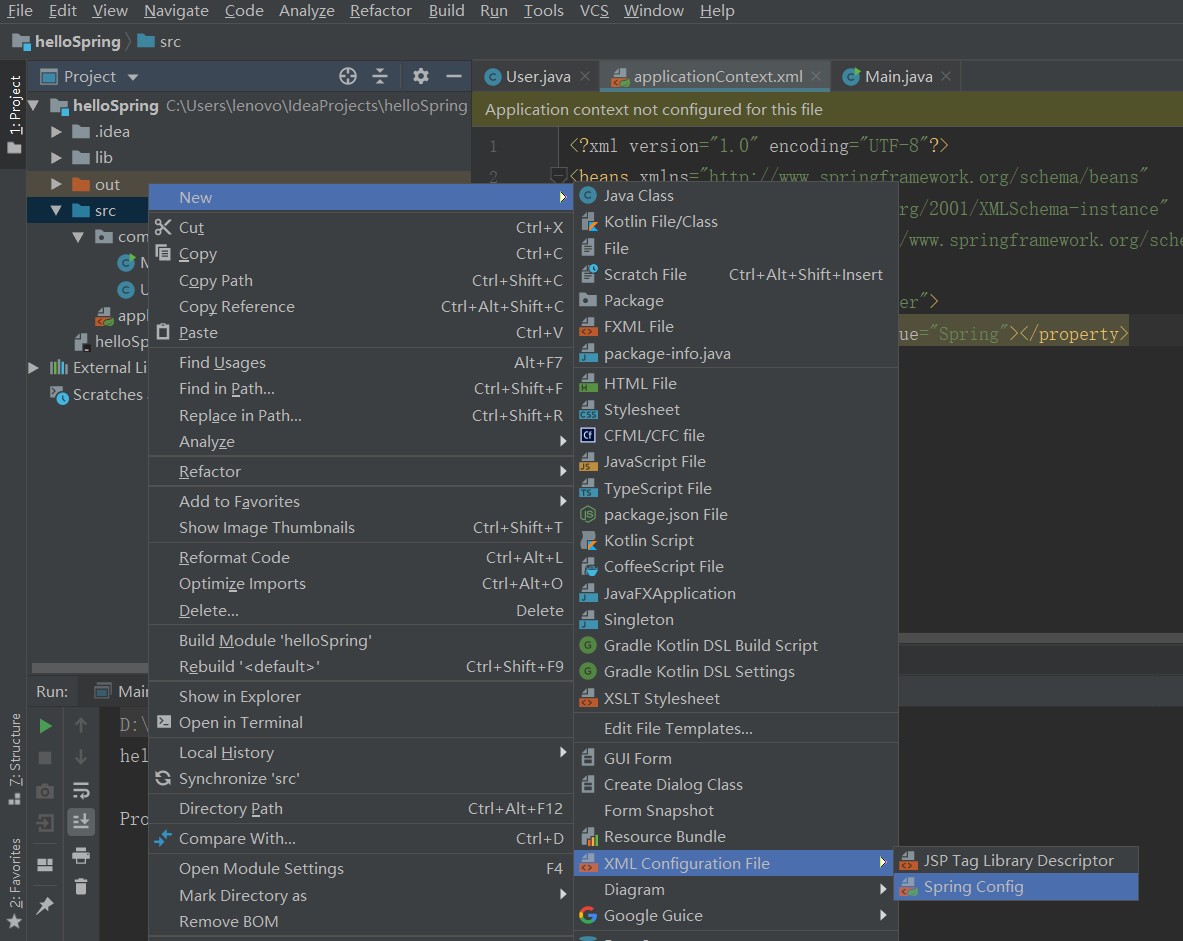Click the print icon in Run panel
This screenshot has height=941, width=1183.
coord(81,856)
